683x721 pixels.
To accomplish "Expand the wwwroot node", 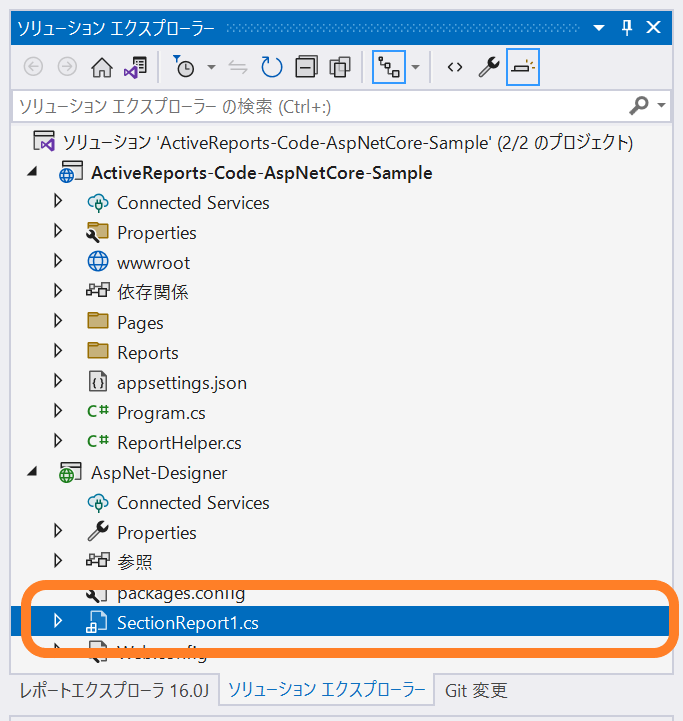I will [x=57, y=261].
